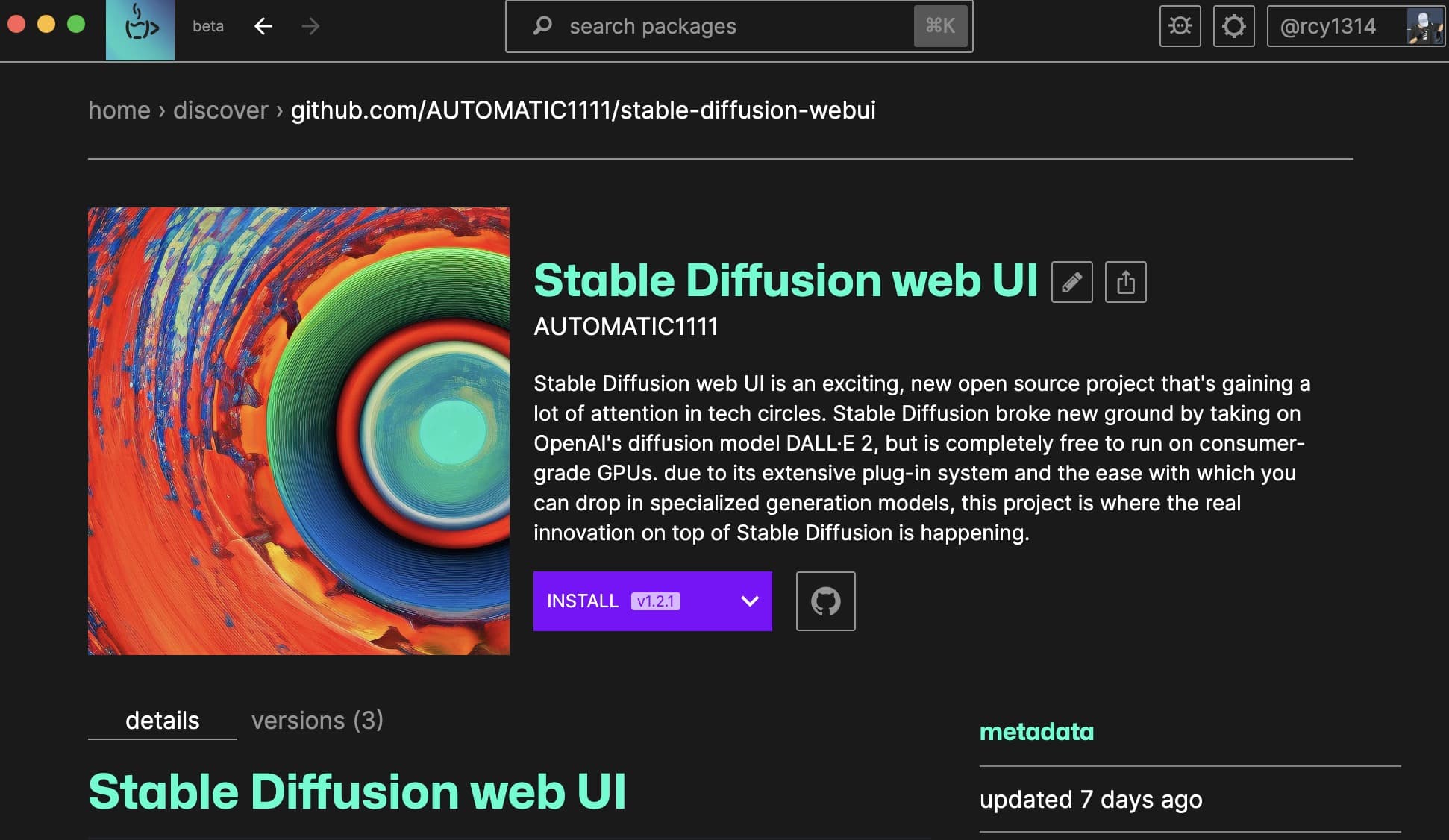Open the @rcy1314 account menu
The height and width of the screenshot is (840, 1449).
[1327, 26]
